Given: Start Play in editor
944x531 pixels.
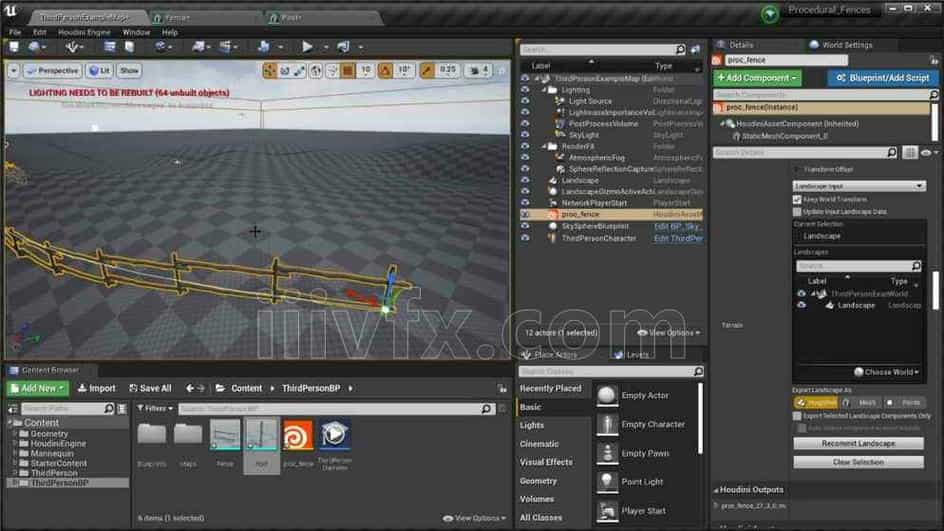Looking at the screenshot, I should 307,46.
